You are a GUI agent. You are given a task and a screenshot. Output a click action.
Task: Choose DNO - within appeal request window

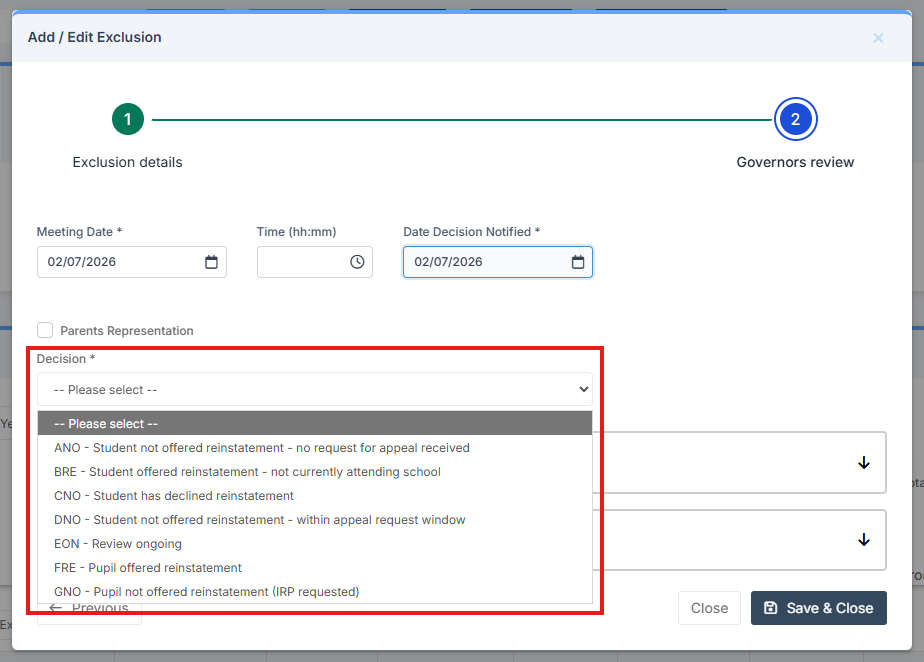(315, 519)
